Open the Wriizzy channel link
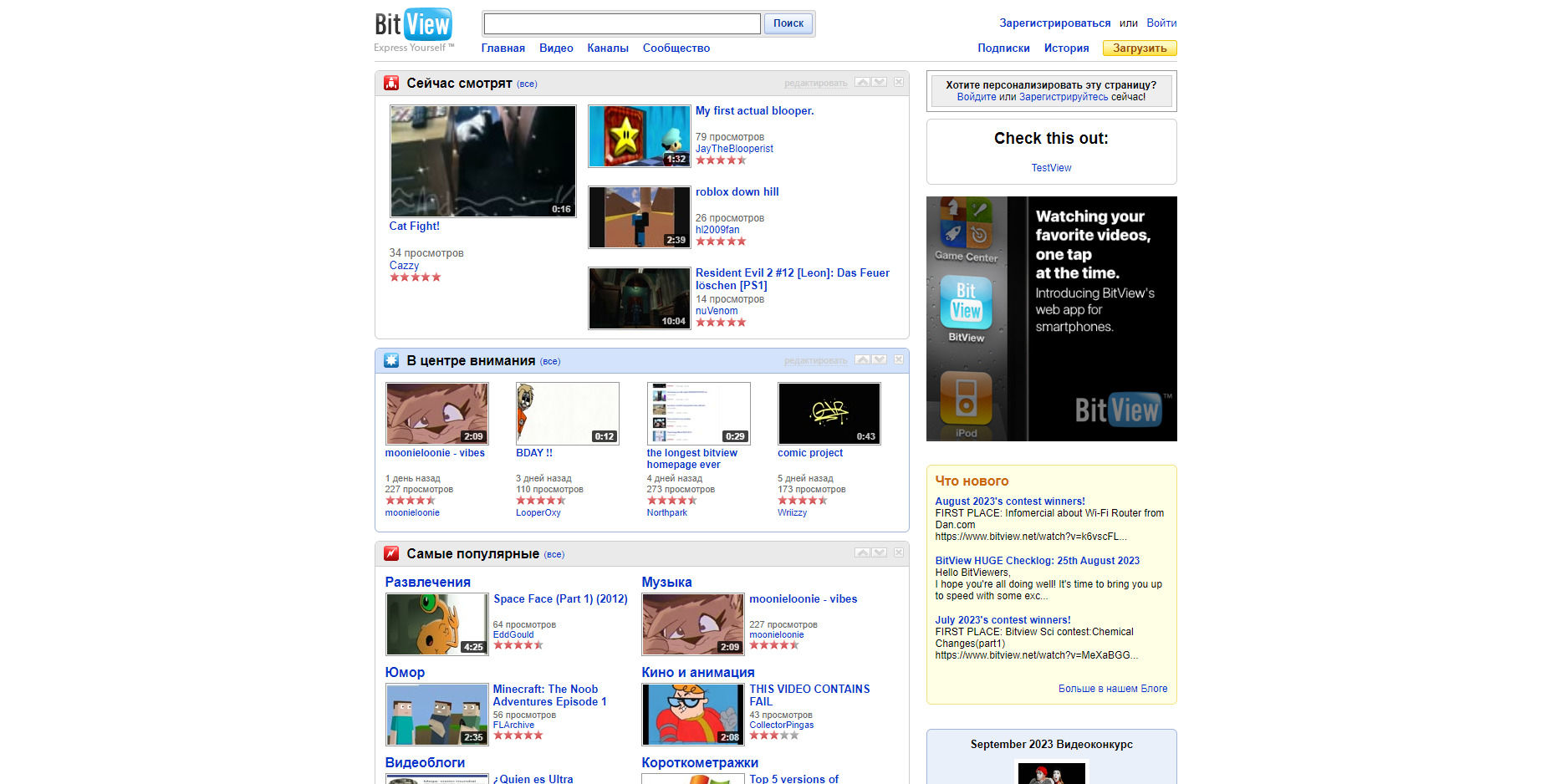This screenshot has width=1551, height=784. point(792,513)
